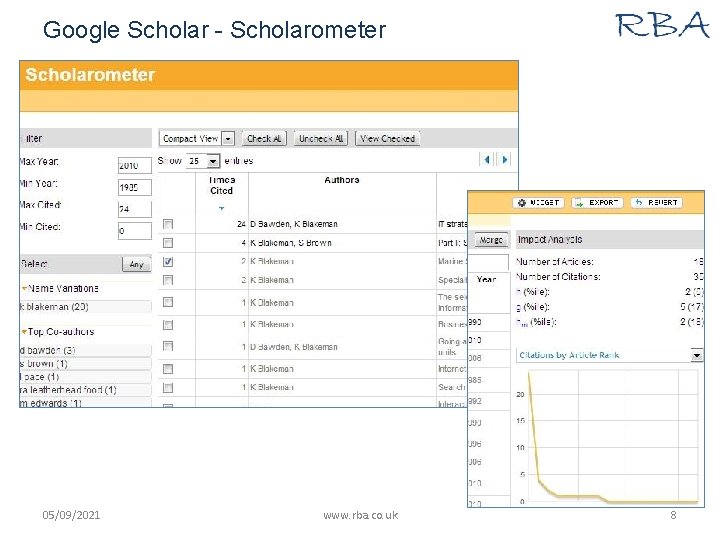Click the Min Year input field
This screenshot has height=540, width=720.
(135, 187)
